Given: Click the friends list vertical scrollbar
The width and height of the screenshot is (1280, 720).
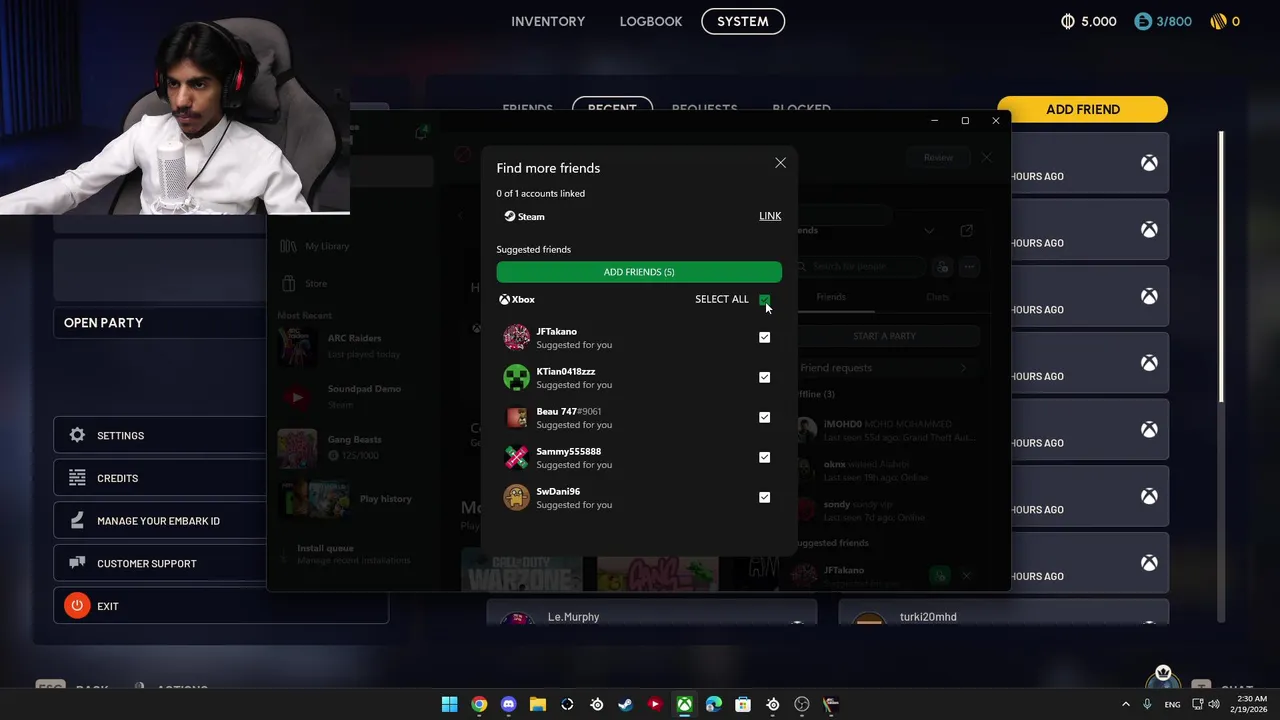Looking at the screenshot, I should (x=1220, y=268).
